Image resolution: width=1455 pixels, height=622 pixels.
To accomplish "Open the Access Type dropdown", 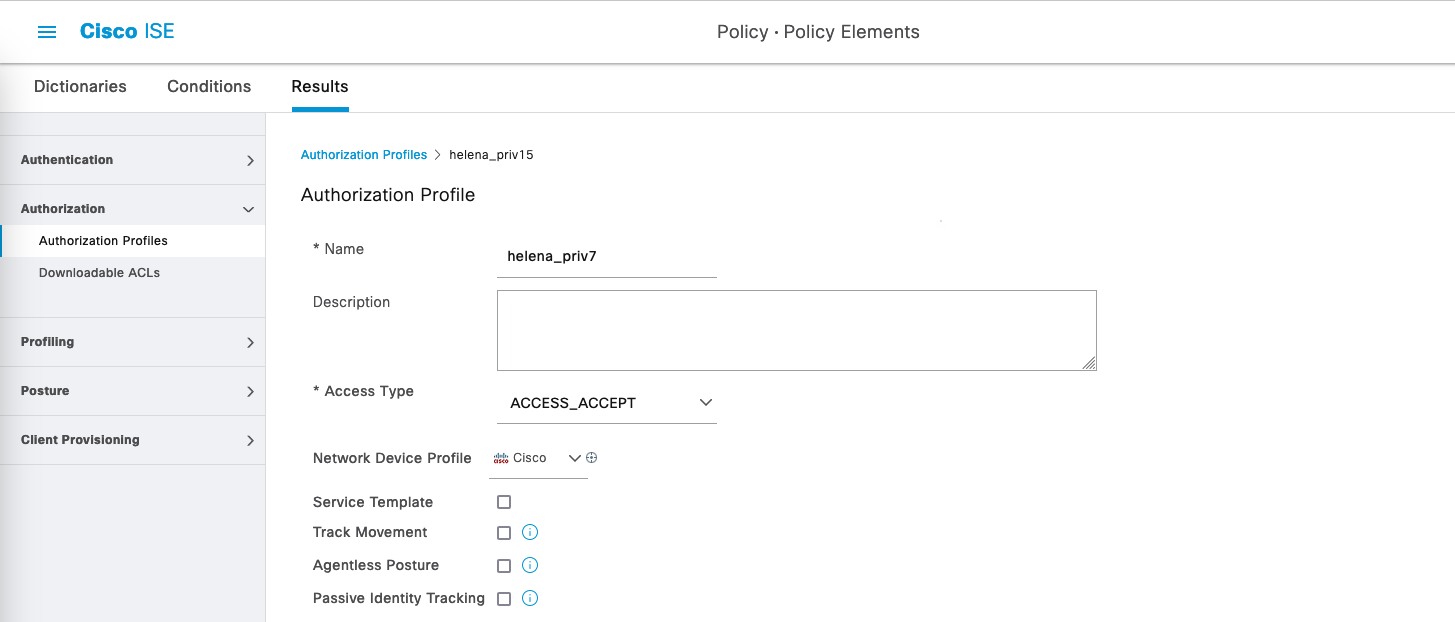I will (x=606, y=403).
